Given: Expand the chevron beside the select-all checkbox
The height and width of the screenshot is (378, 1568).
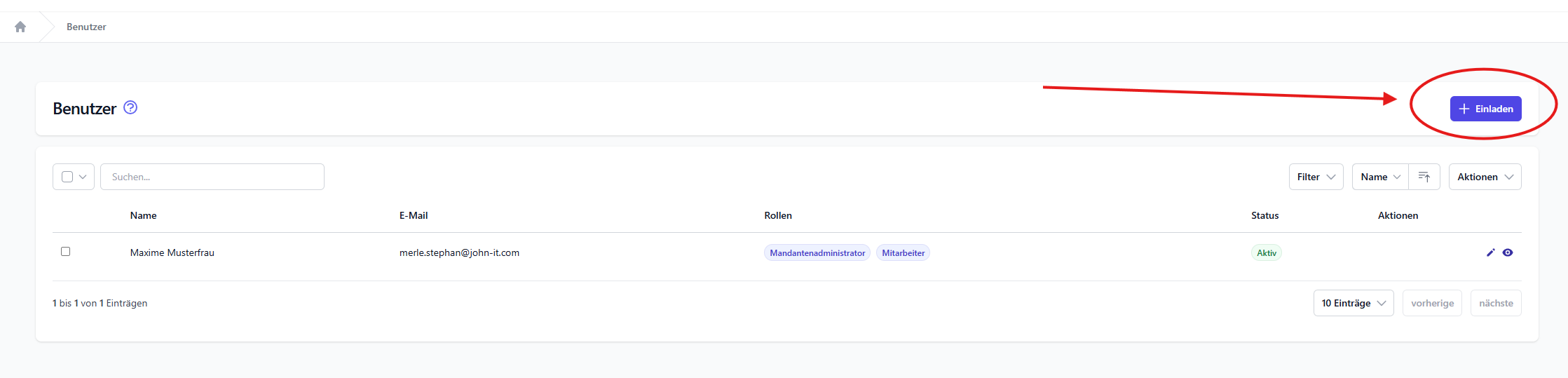Looking at the screenshot, I should [83, 177].
